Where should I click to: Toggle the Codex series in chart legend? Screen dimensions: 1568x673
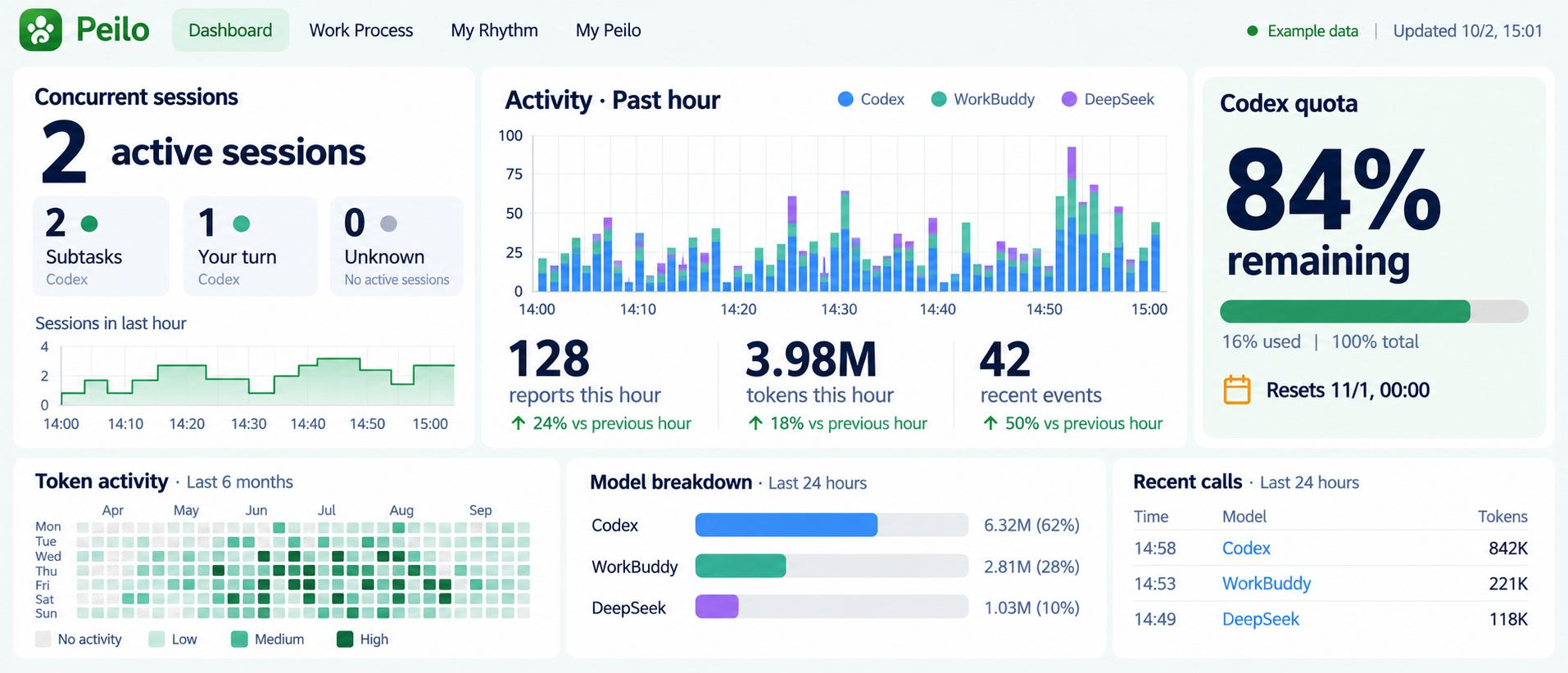tap(871, 99)
